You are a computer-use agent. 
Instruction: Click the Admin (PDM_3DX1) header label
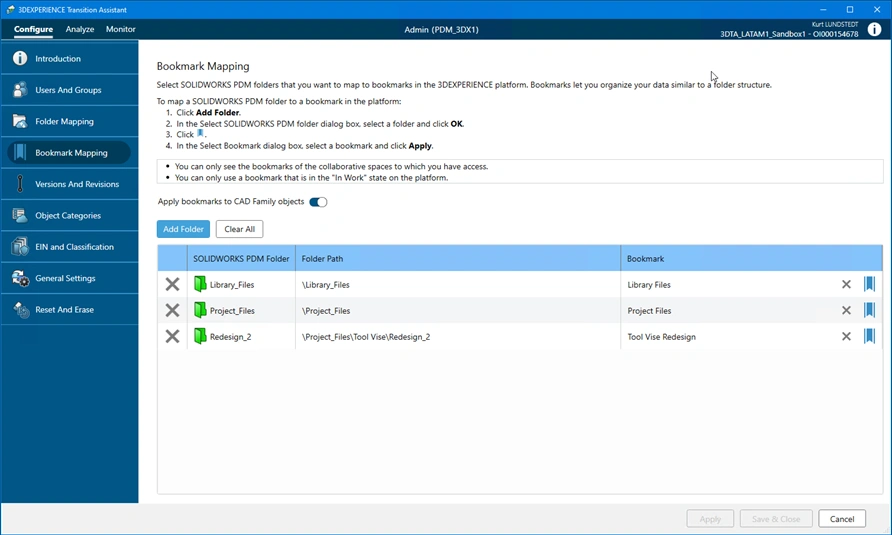[x=441, y=30]
